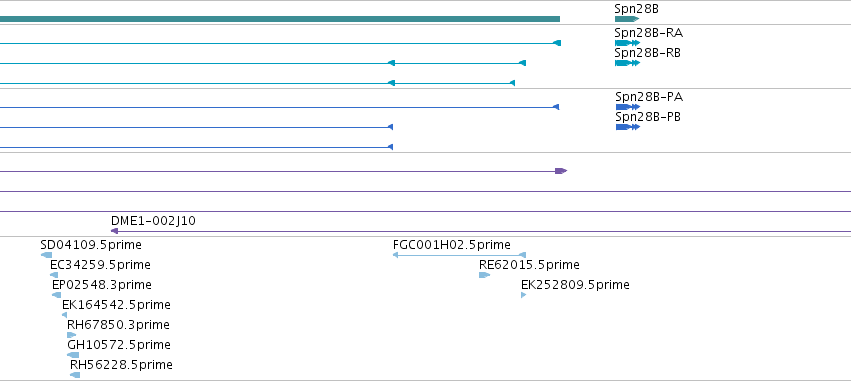Select the Spn28B-RA transcript glyph

pyautogui.click(x=627, y=43)
